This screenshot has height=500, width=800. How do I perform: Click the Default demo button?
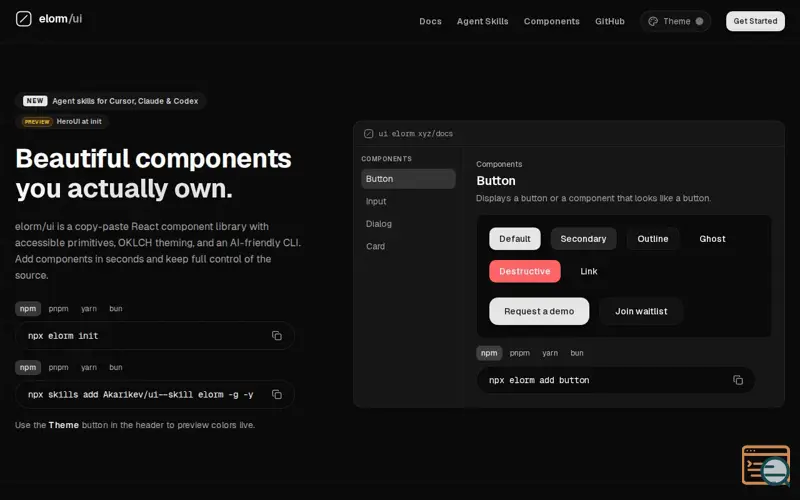pos(515,239)
